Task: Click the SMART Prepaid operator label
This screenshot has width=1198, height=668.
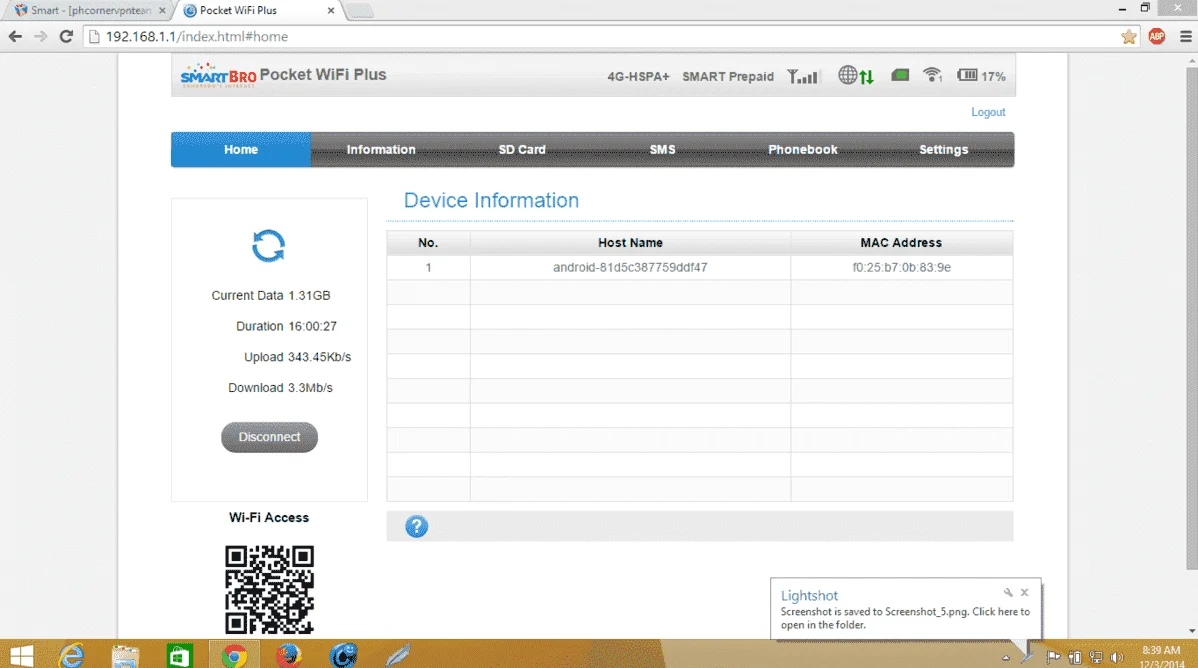Action: [x=728, y=76]
